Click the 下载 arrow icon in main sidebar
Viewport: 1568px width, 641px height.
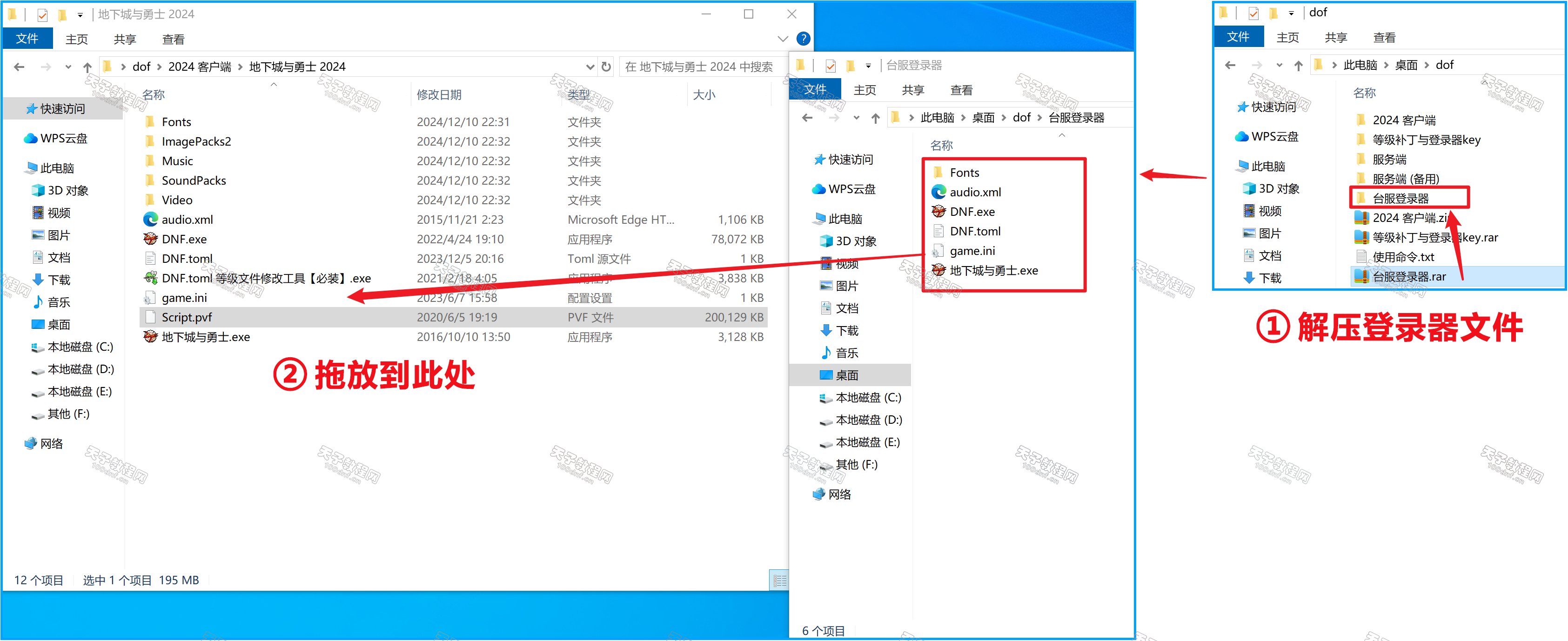coord(38,280)
